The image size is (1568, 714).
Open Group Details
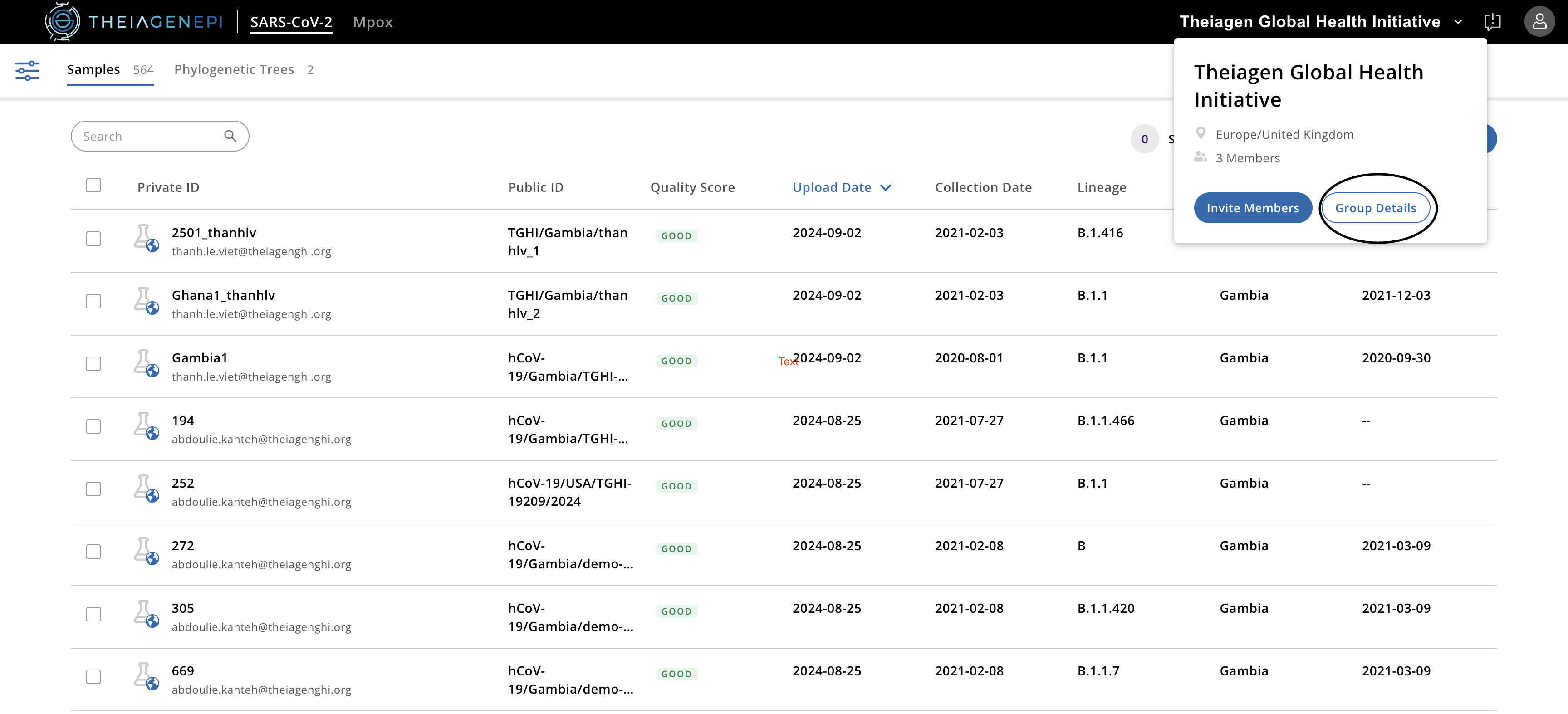click(x=1375, y=208)
